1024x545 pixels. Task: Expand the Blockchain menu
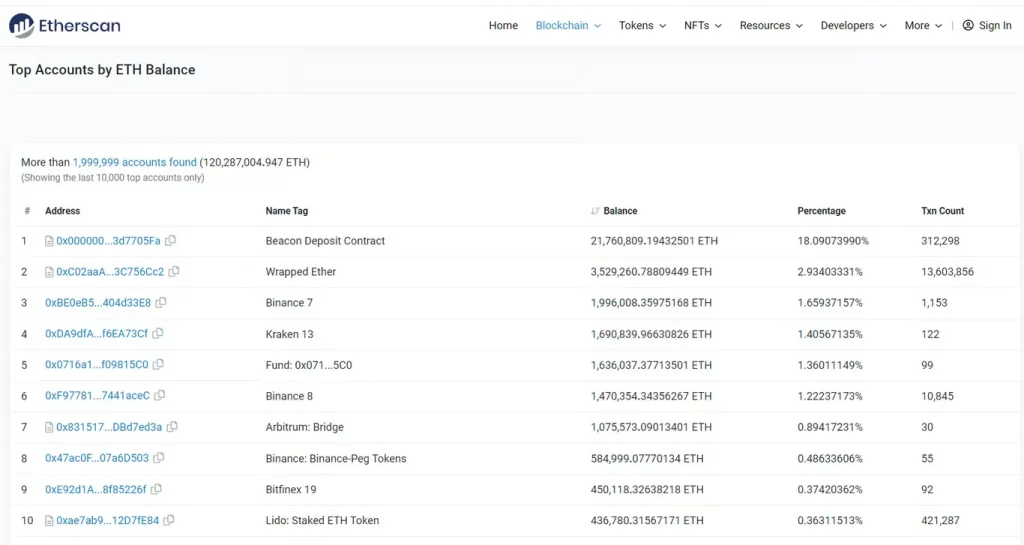(568, 25)
